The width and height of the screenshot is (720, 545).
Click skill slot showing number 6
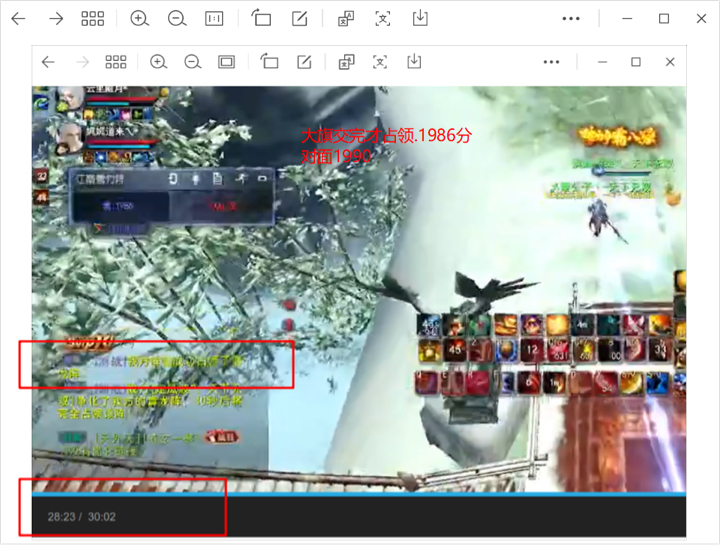coord(529,383)
